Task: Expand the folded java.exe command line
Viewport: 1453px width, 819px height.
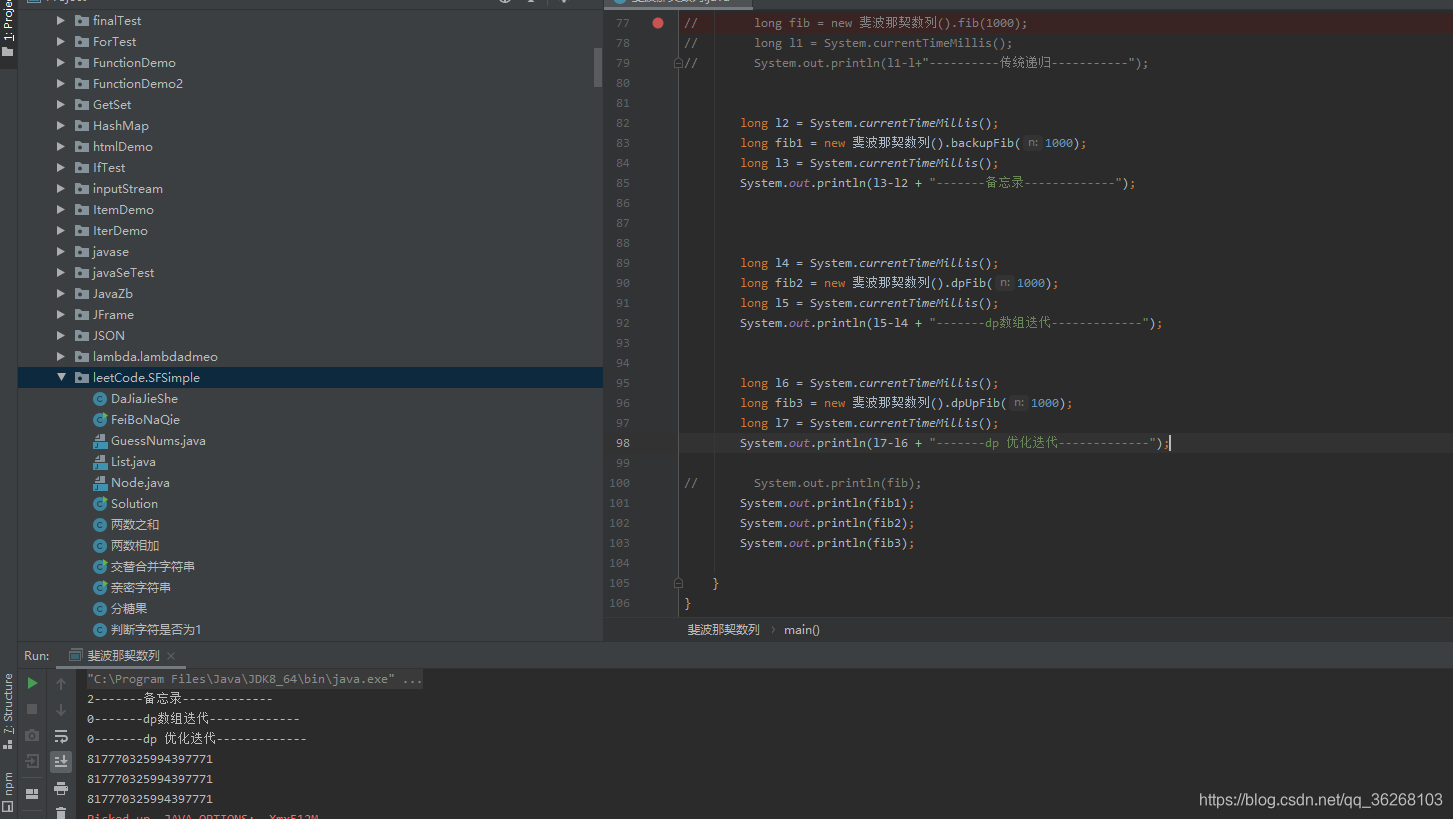Action: coord(255,679)
